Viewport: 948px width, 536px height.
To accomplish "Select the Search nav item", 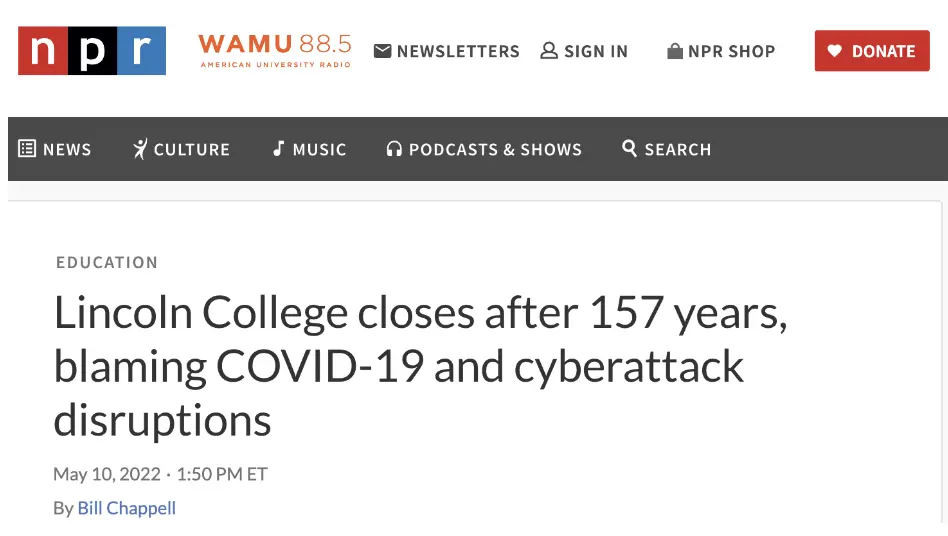I will click(x=677, y=150).
